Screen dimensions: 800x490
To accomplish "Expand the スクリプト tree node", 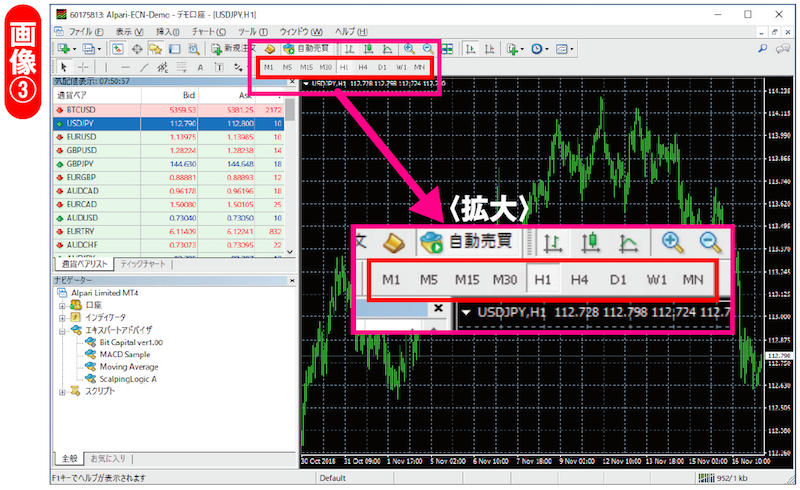I will tap(62, 392).
